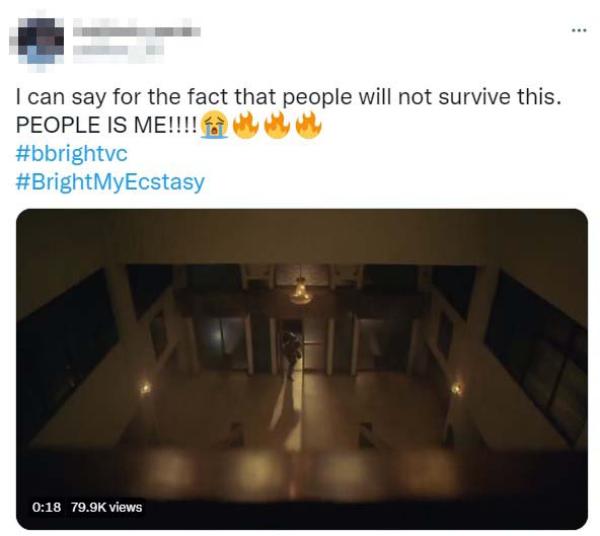Screen dimensions: 600x536
Task: Open the #BrightMyEcstasy hashtag
Action: tap(110, 181)
